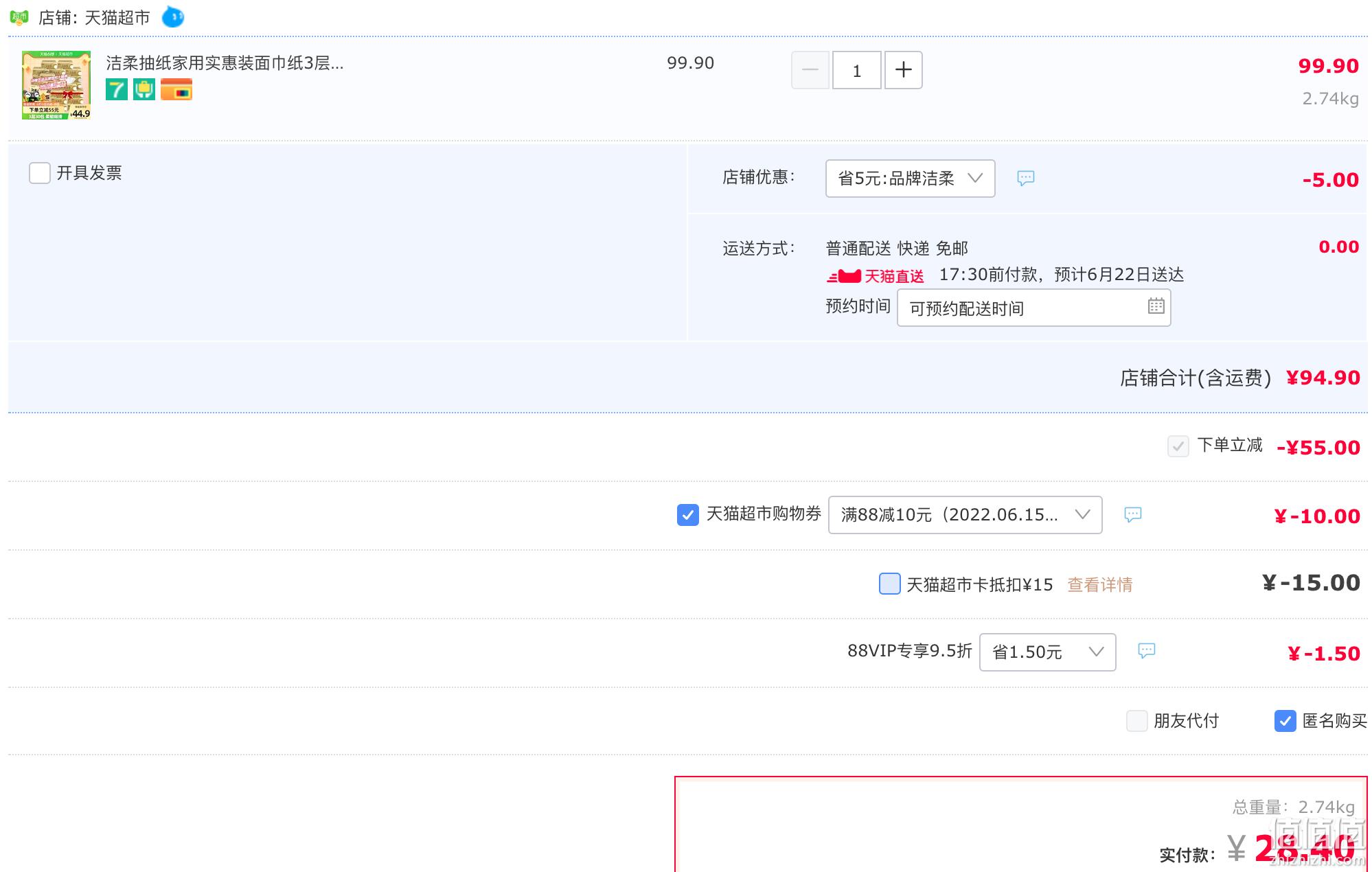Click the 普通配送 快递 免邮 text

tap(897, 248)
